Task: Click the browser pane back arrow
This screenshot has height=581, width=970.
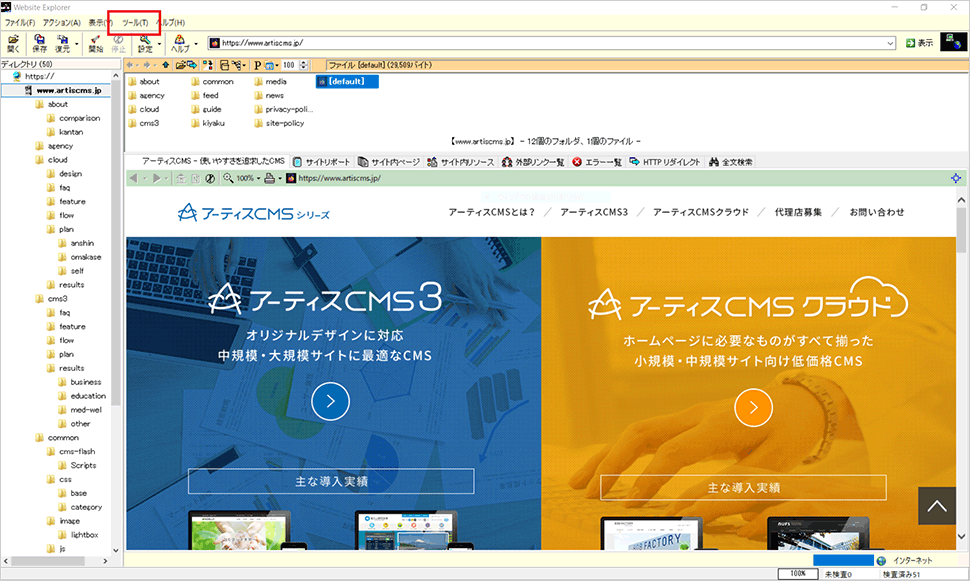Action: click(x=133, y=178)
